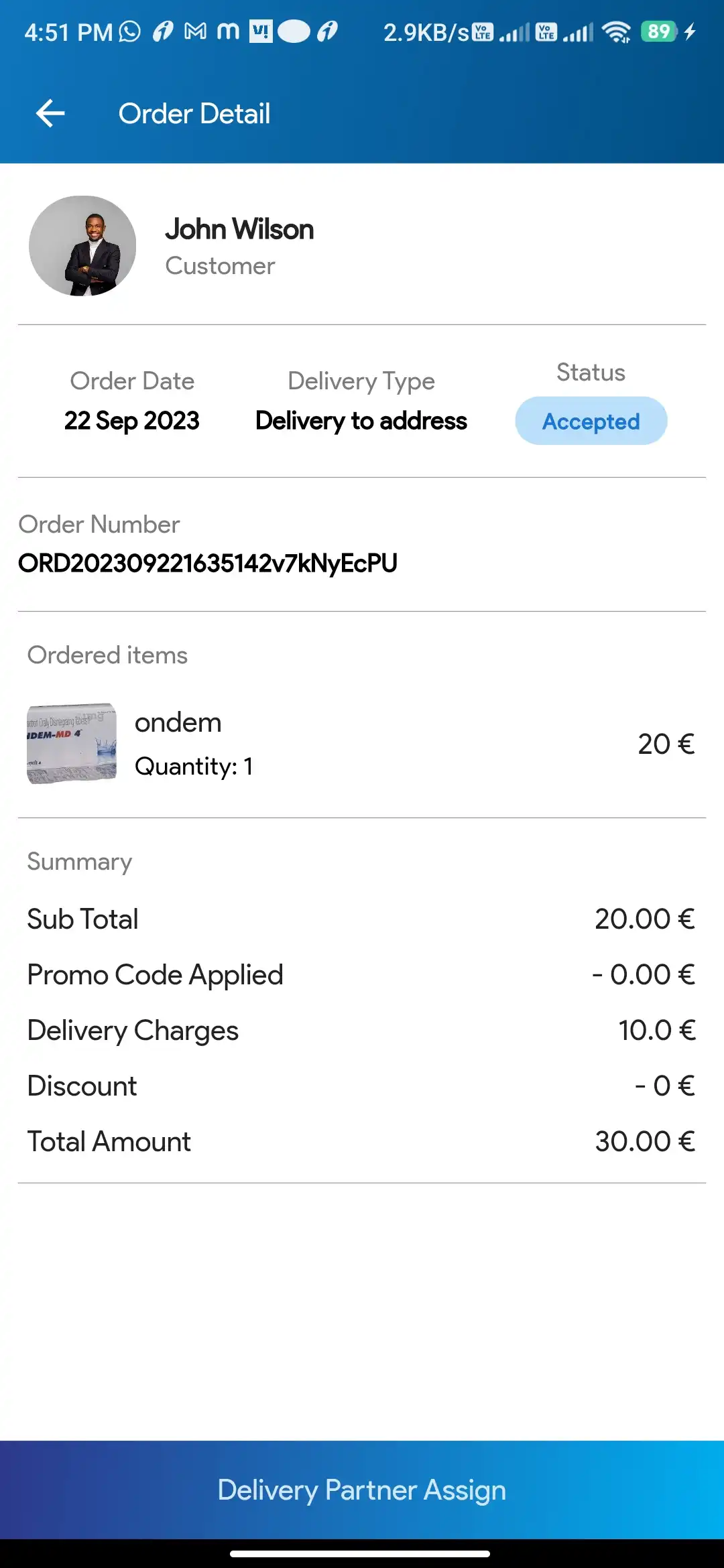Tap the Accepted status badge
The width and height of the screenshot is (724, 1568).
(x=591, y=421)
